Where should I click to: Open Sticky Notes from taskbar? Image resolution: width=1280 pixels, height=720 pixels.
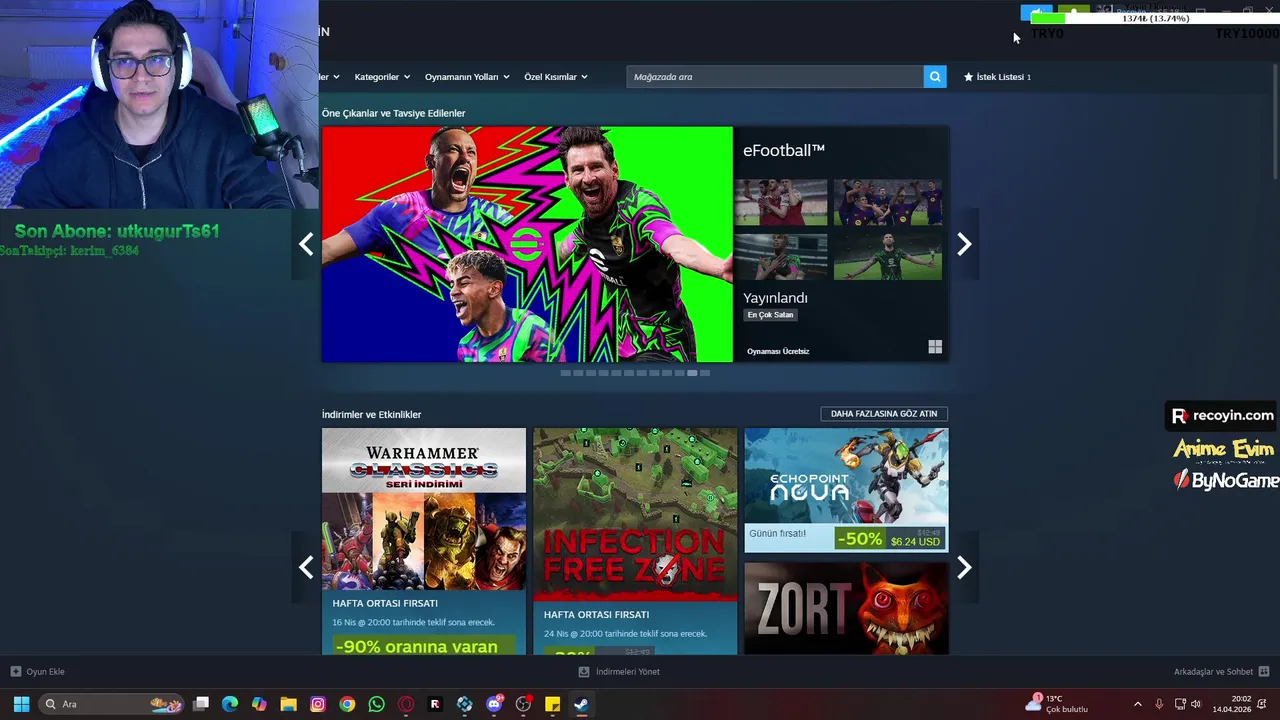pyautogui.click(x=552, y=704)
